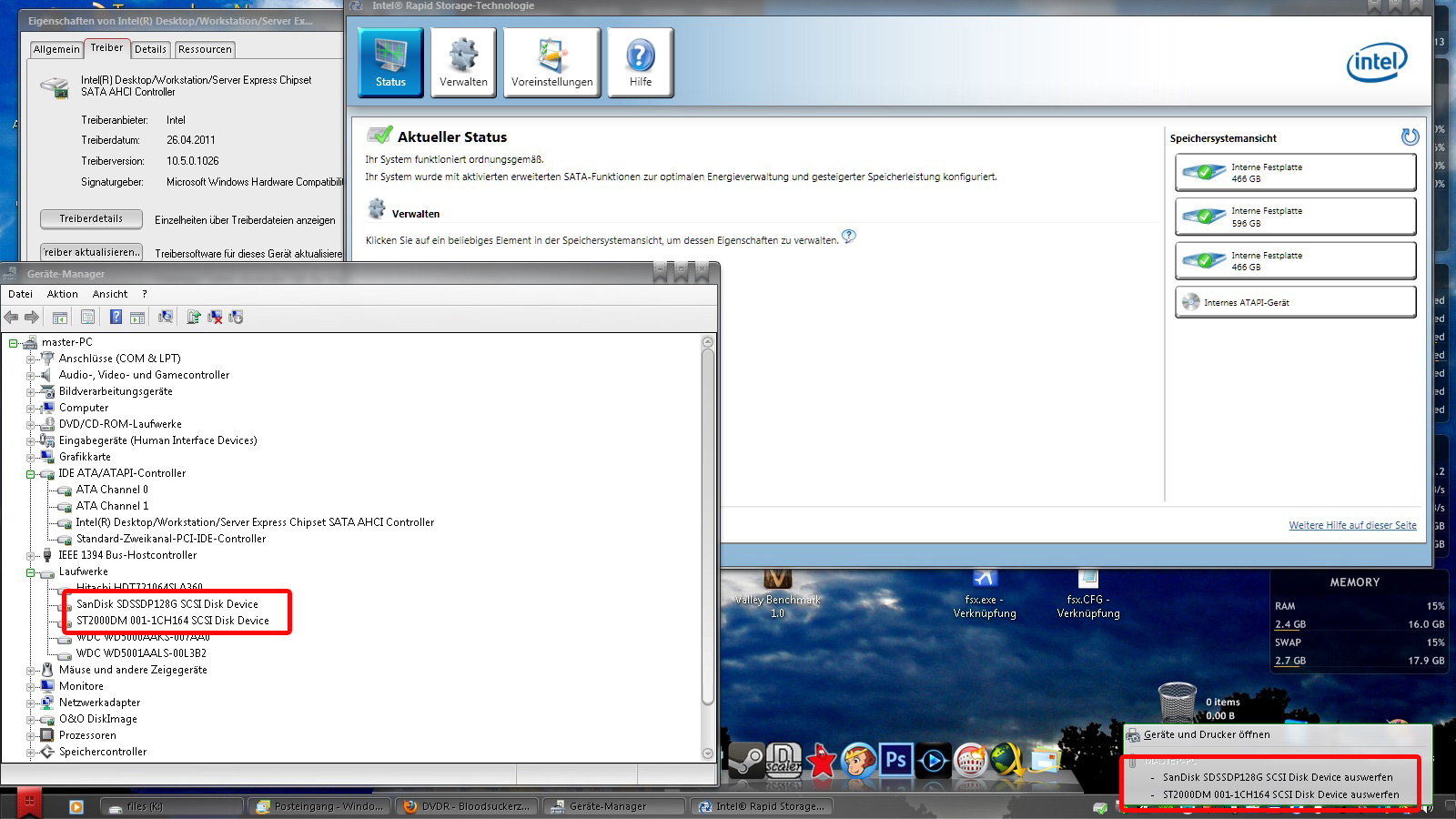Image resolution: width=1456 pixels, height=819 pixels.
Task: Open the Nero Burning ROM dock icon
Action: (971, 760)
